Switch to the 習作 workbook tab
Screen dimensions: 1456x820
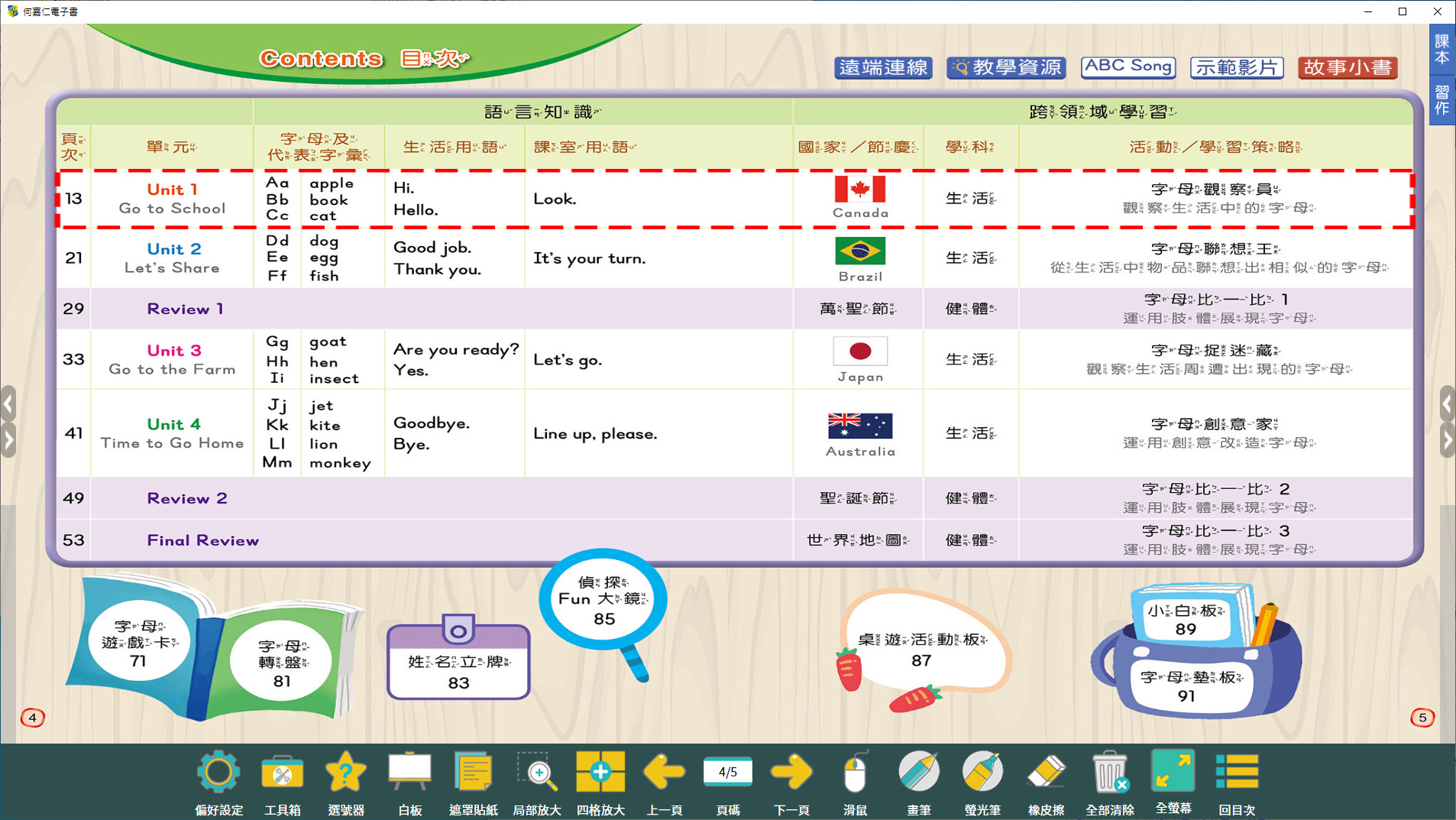click(x=1441, y=100)
